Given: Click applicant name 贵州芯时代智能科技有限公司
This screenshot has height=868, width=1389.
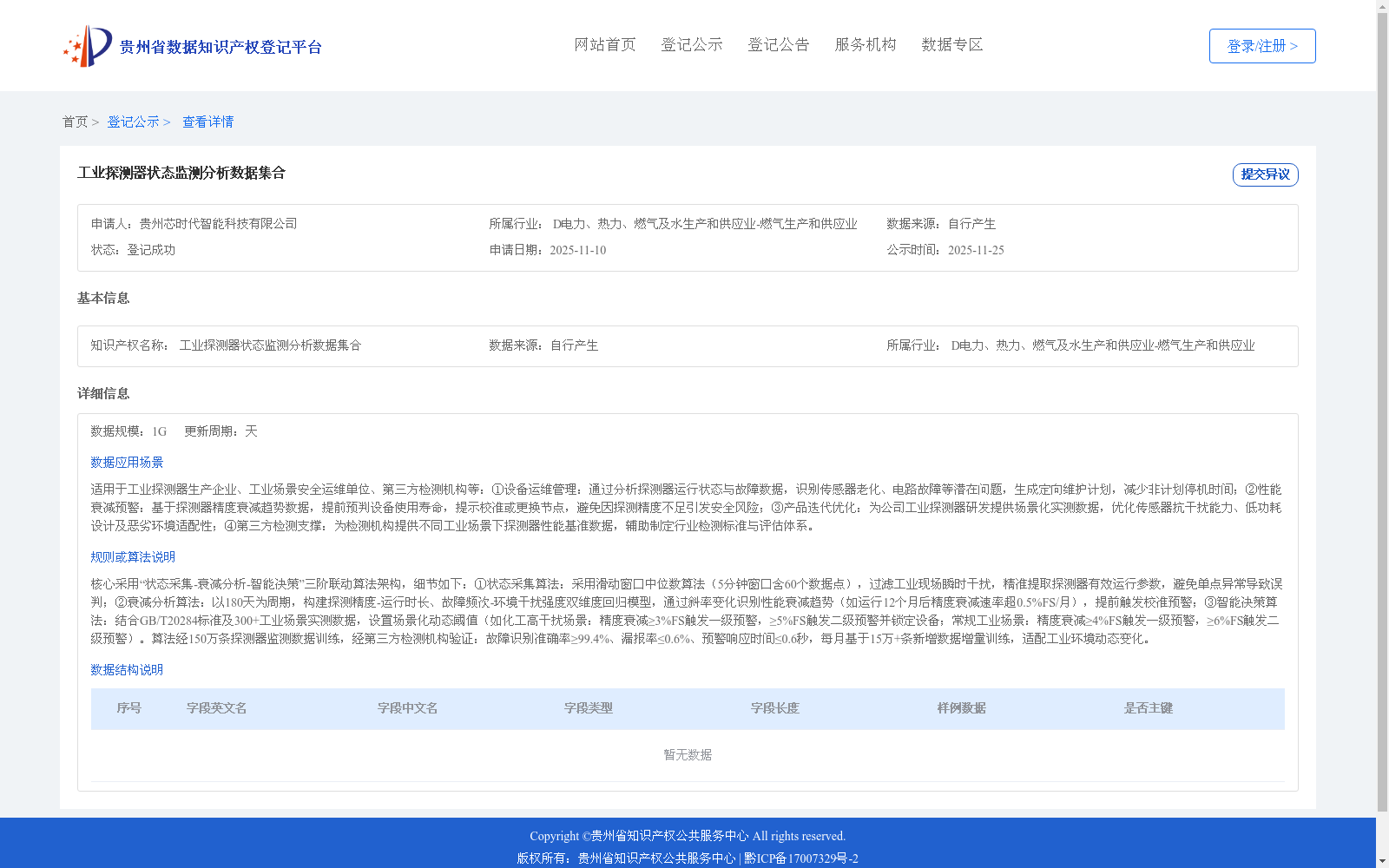Looking at the screenshot, I should click(218, 224).
